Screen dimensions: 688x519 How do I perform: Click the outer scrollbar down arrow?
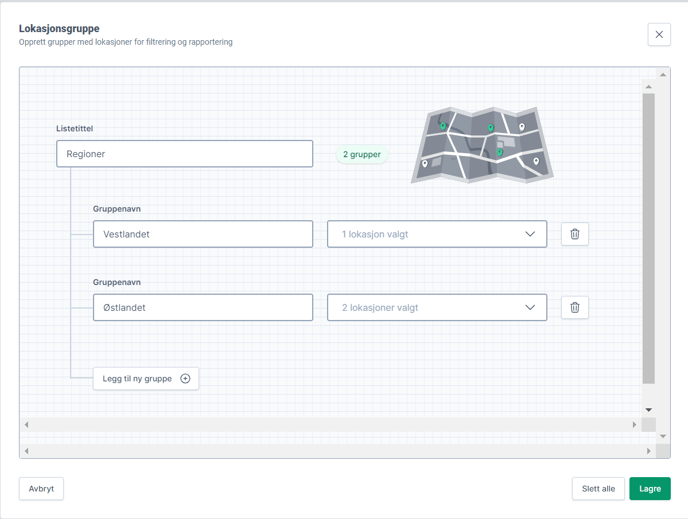(663, 436)
